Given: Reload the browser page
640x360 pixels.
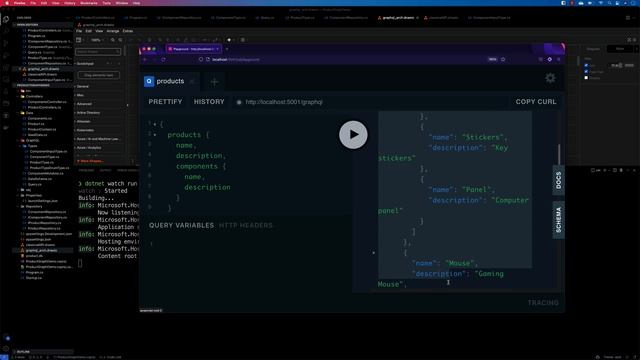Looking at the screenshot, I should (163, 60).
